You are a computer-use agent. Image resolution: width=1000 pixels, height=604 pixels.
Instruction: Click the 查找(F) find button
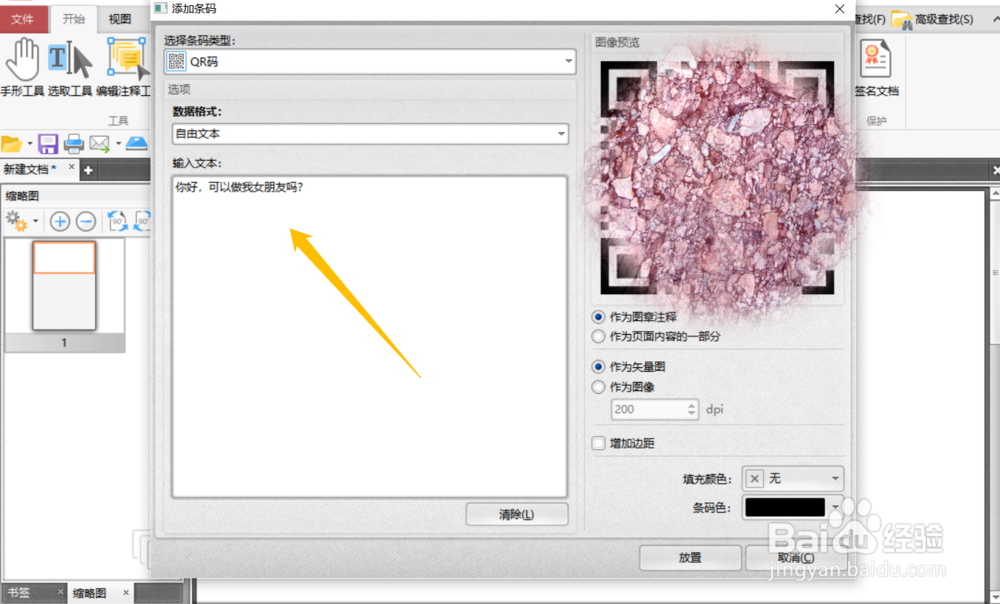point(870,20)
